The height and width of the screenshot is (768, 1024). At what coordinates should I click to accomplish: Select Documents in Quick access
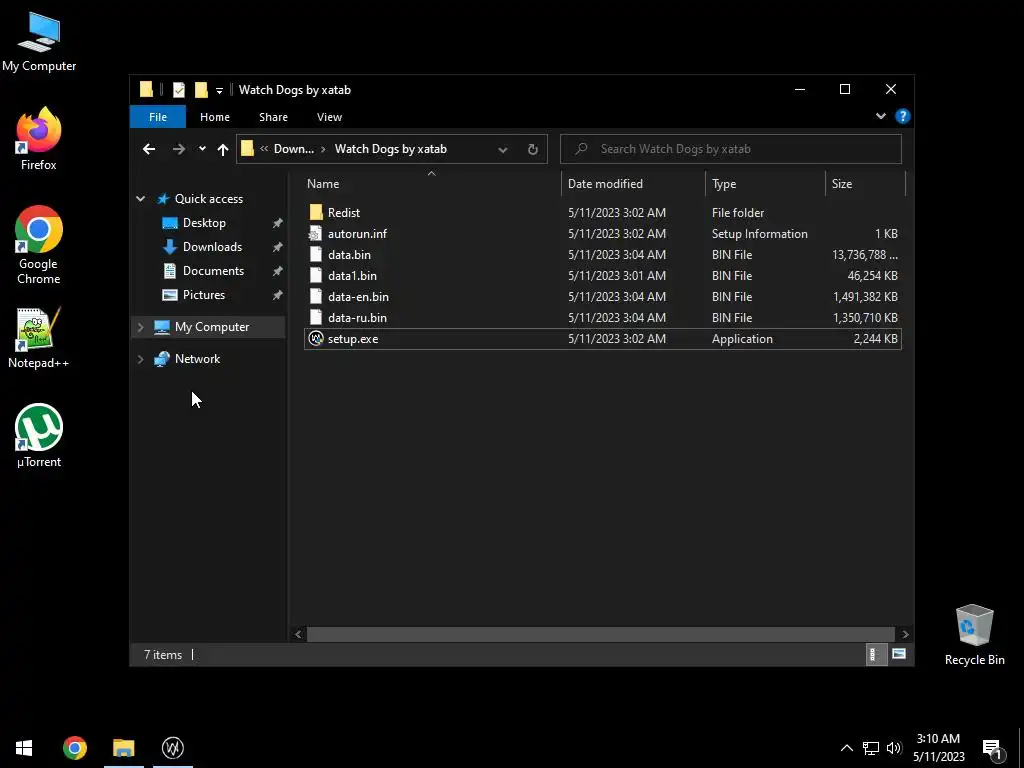213,271
